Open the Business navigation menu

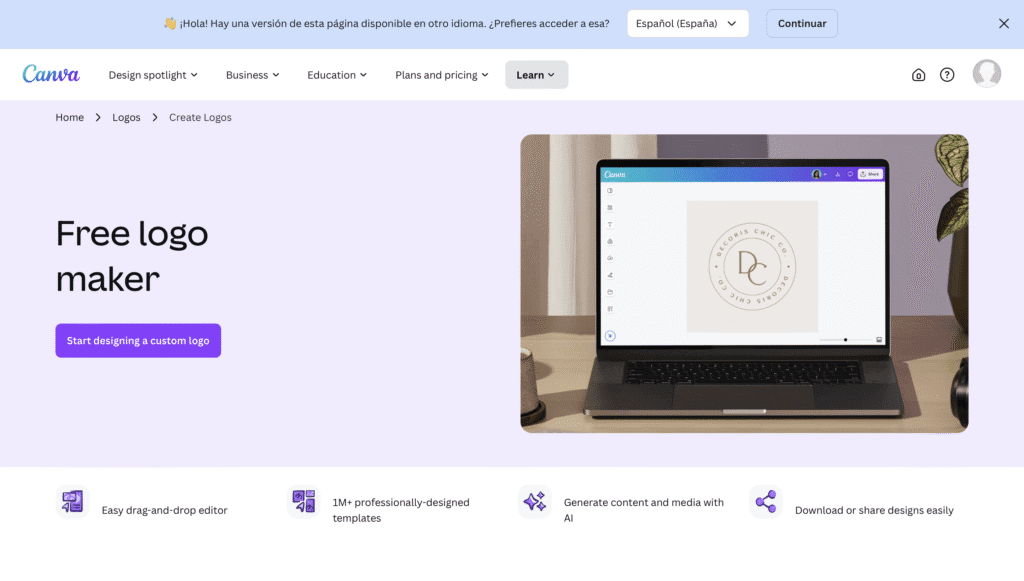252,75
